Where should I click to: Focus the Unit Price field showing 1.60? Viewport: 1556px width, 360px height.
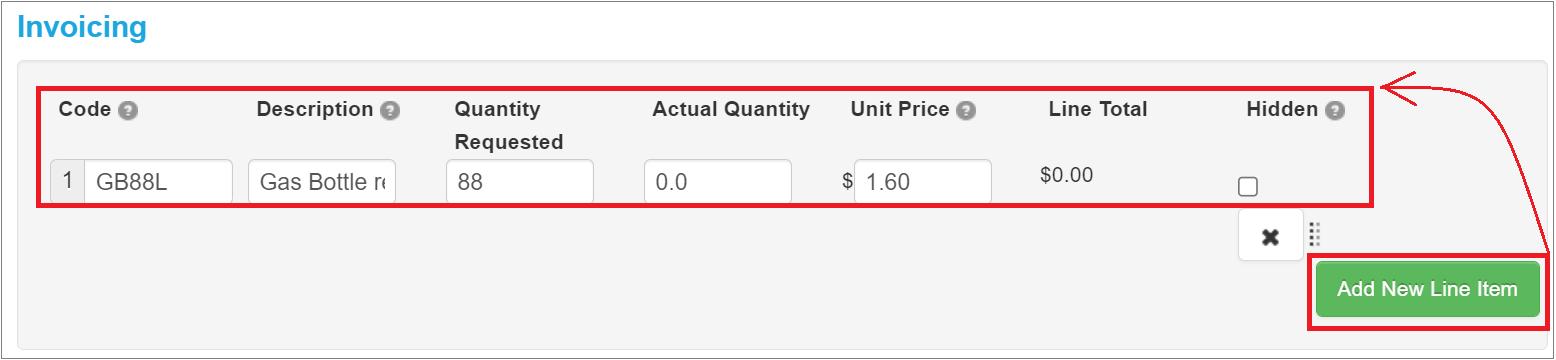pos(923,182)
